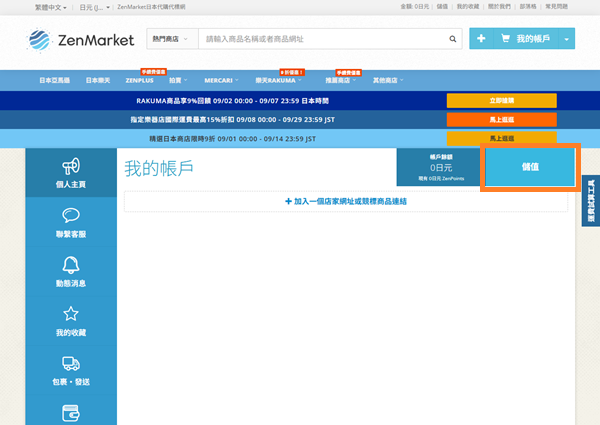Open 我的帳戶 cart button in header
The image size is (600, 425).
pyautogui.click(x=525, y=38)
